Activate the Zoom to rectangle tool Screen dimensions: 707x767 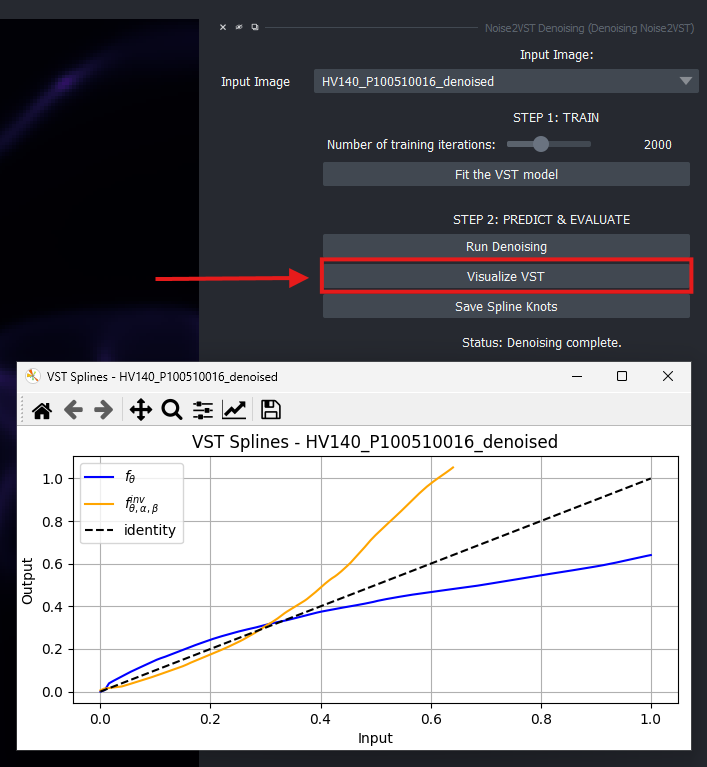172,410
